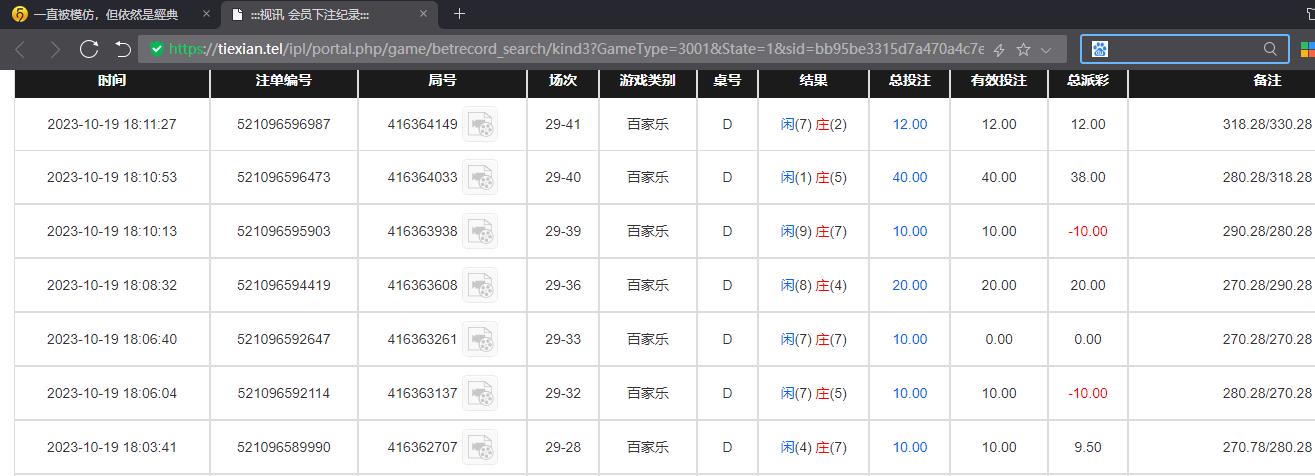Open video replay icon for round 416363608
Viewport: 1315px width, 476px height.
click(480, 286)
